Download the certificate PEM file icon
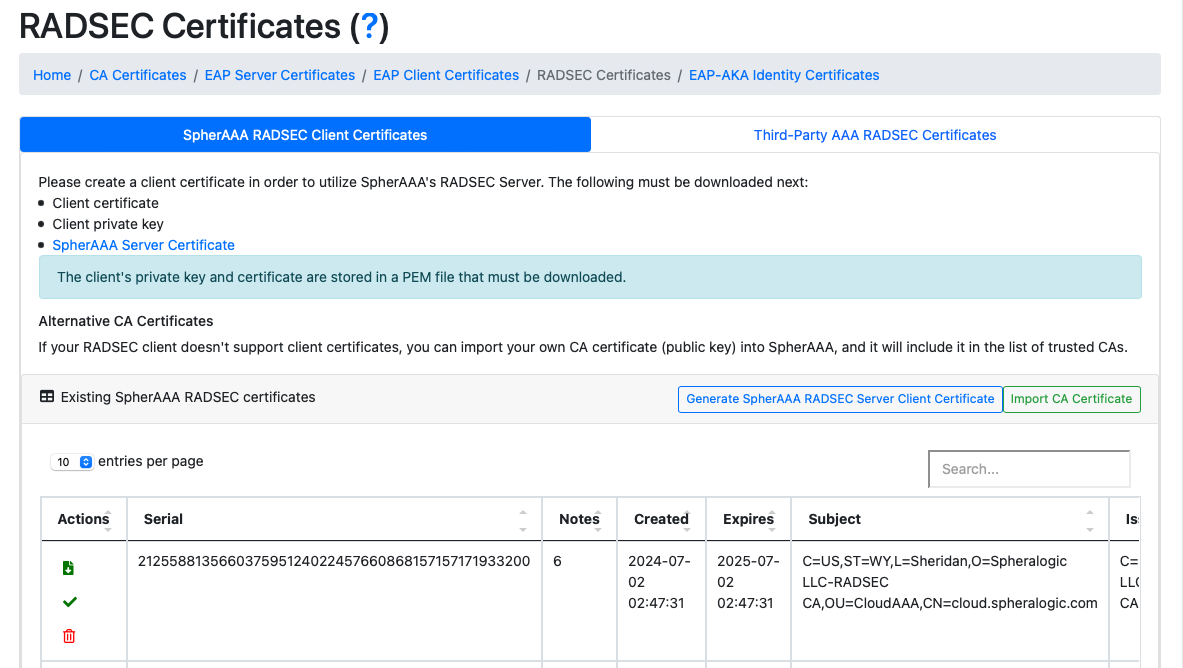 click(x=68, y=568)
